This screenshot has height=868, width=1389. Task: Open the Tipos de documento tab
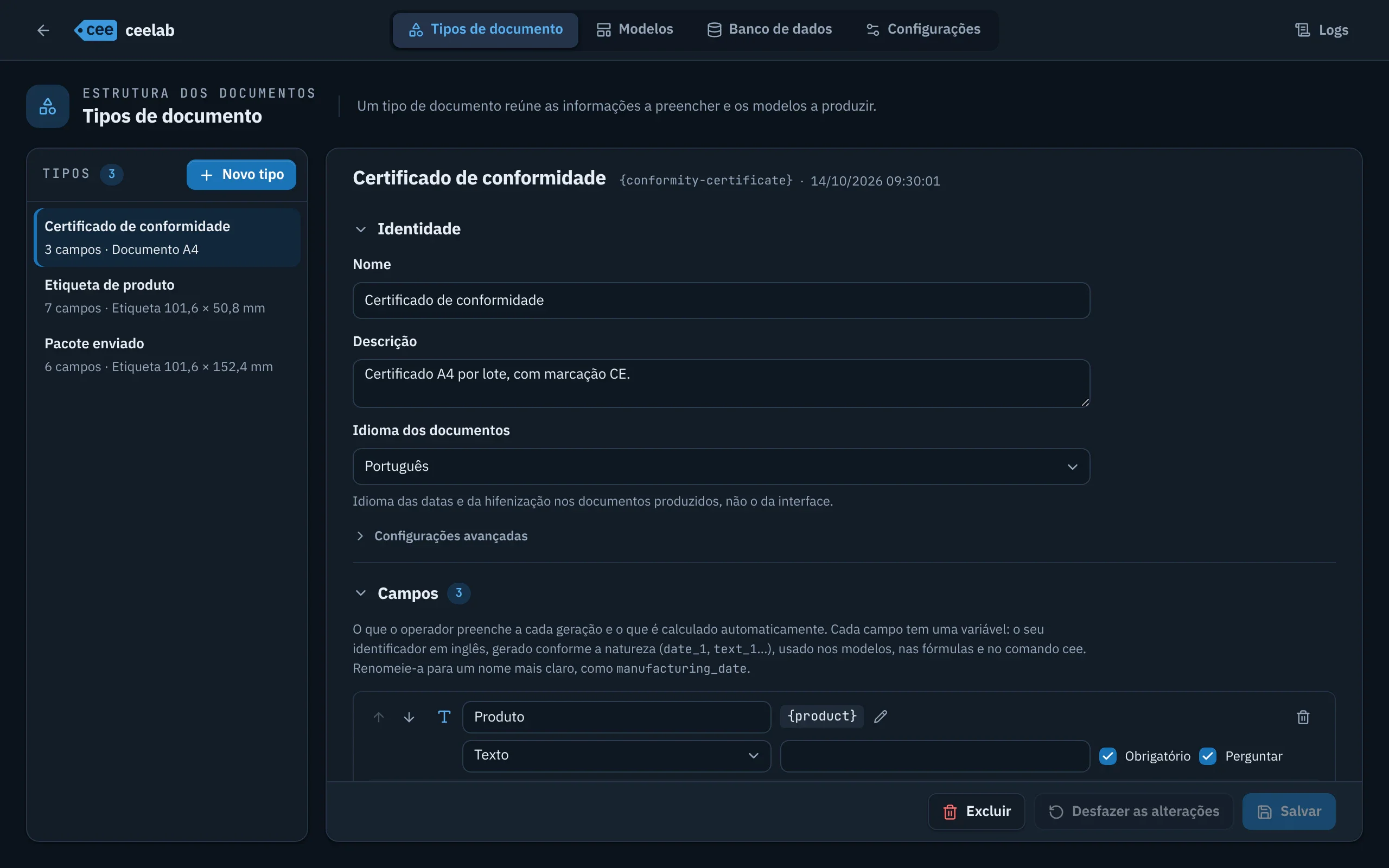click(486, 29)
